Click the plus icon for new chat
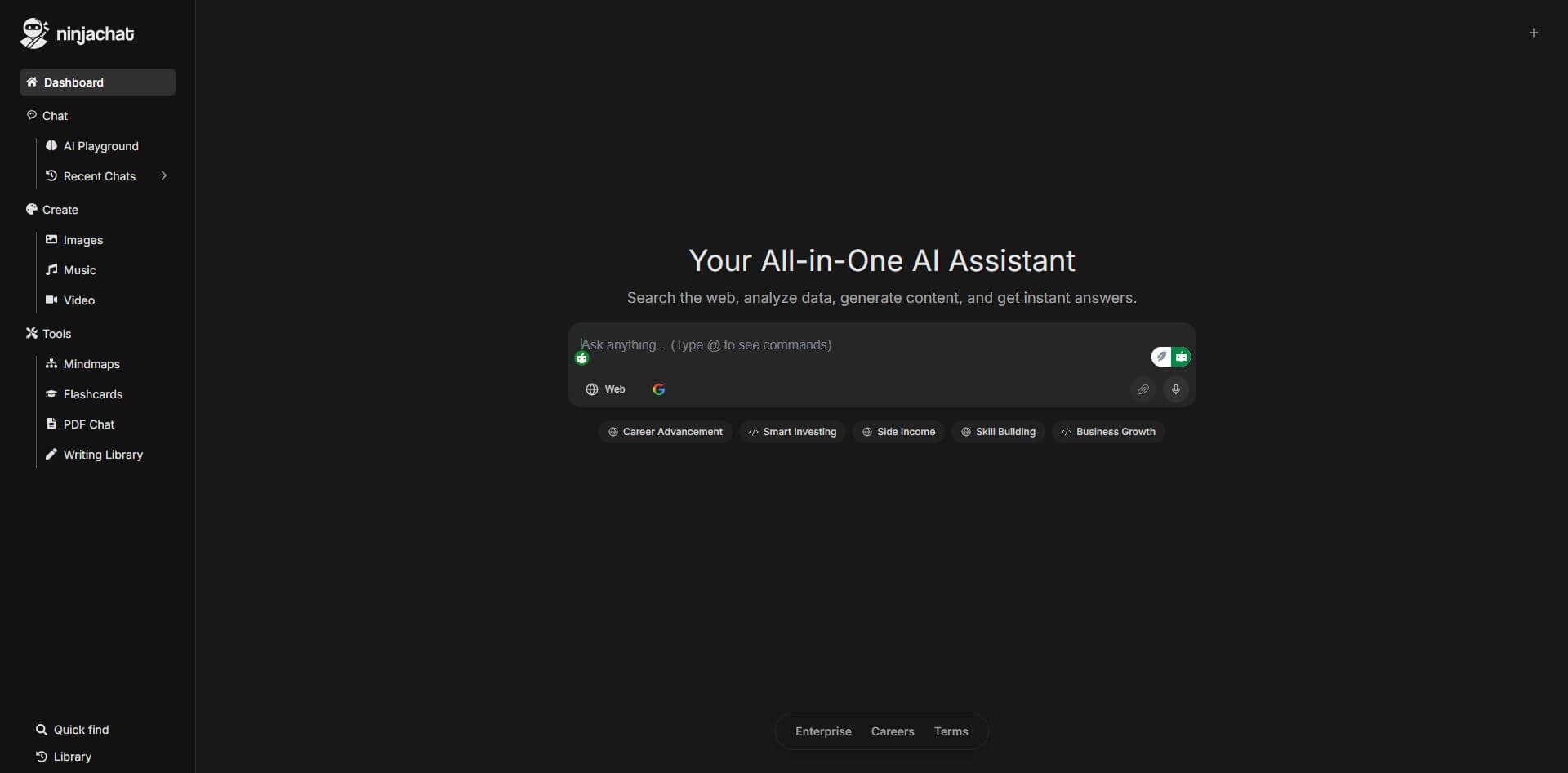The image size is (1568, 773). tap(1533, 33)
